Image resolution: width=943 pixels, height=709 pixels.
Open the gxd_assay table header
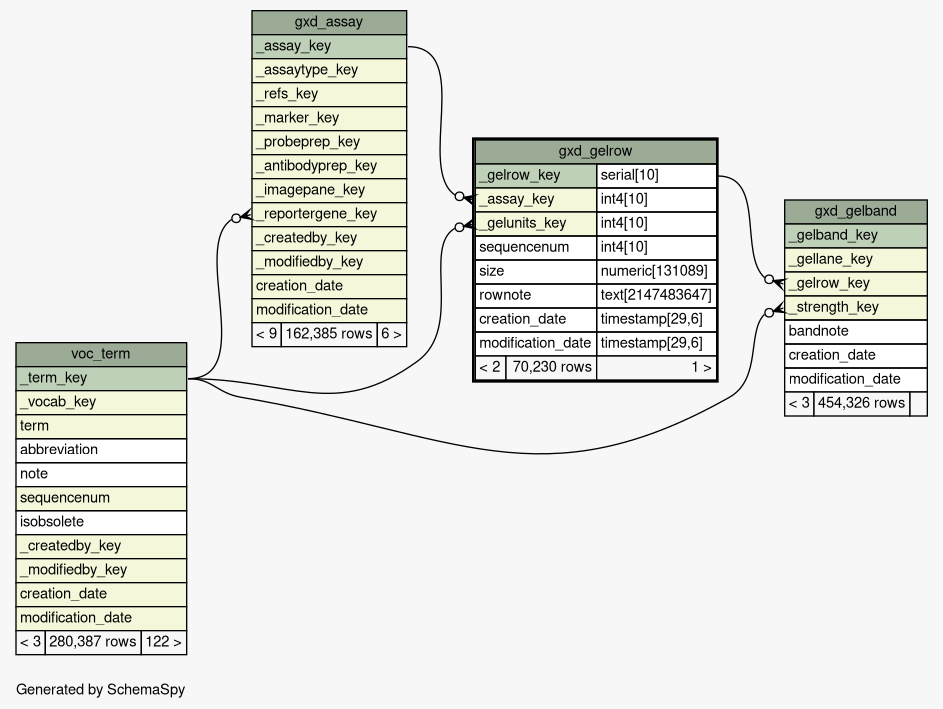(328, 22)
